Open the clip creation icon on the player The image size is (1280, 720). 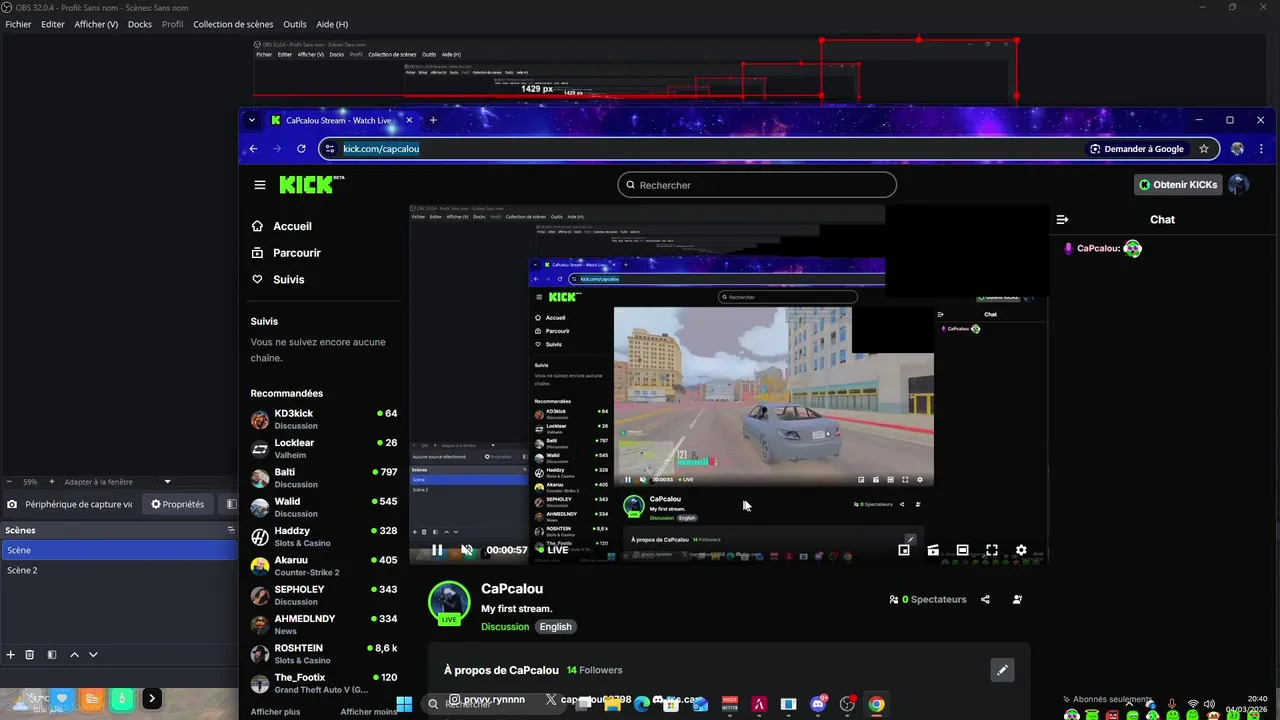[933, 550]
